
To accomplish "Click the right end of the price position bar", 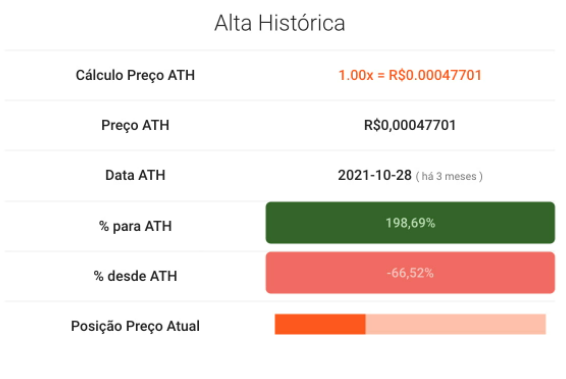I will pos(543,324).
